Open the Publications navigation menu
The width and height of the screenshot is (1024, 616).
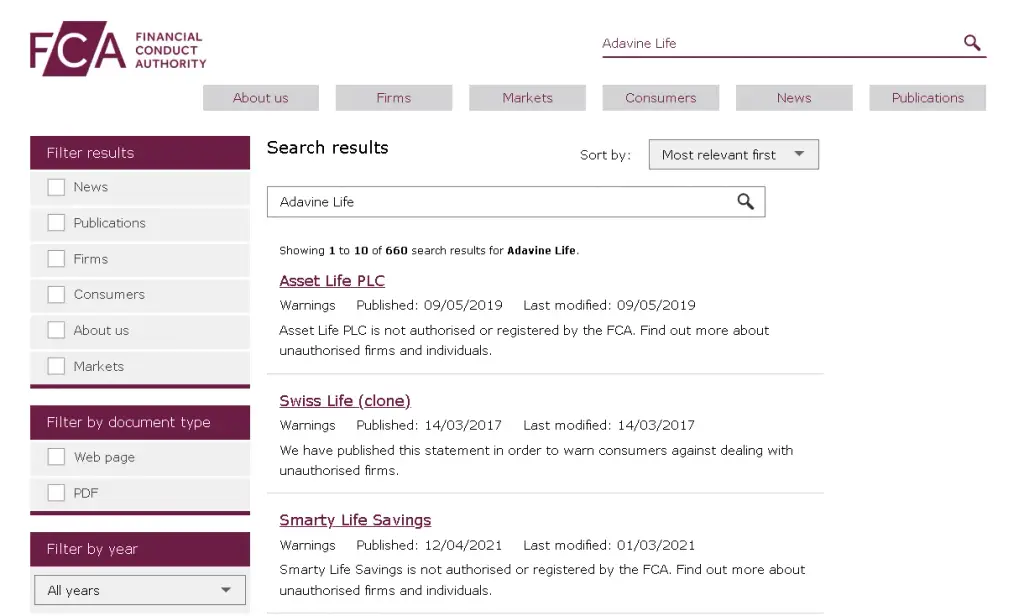click(927, 98)
